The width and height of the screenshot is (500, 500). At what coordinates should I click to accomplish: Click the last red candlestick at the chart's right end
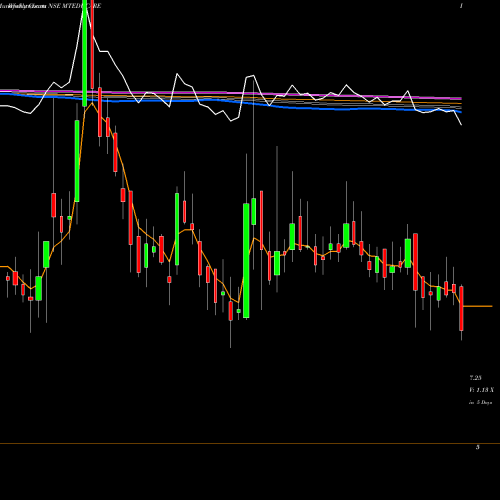click(461, 308)
